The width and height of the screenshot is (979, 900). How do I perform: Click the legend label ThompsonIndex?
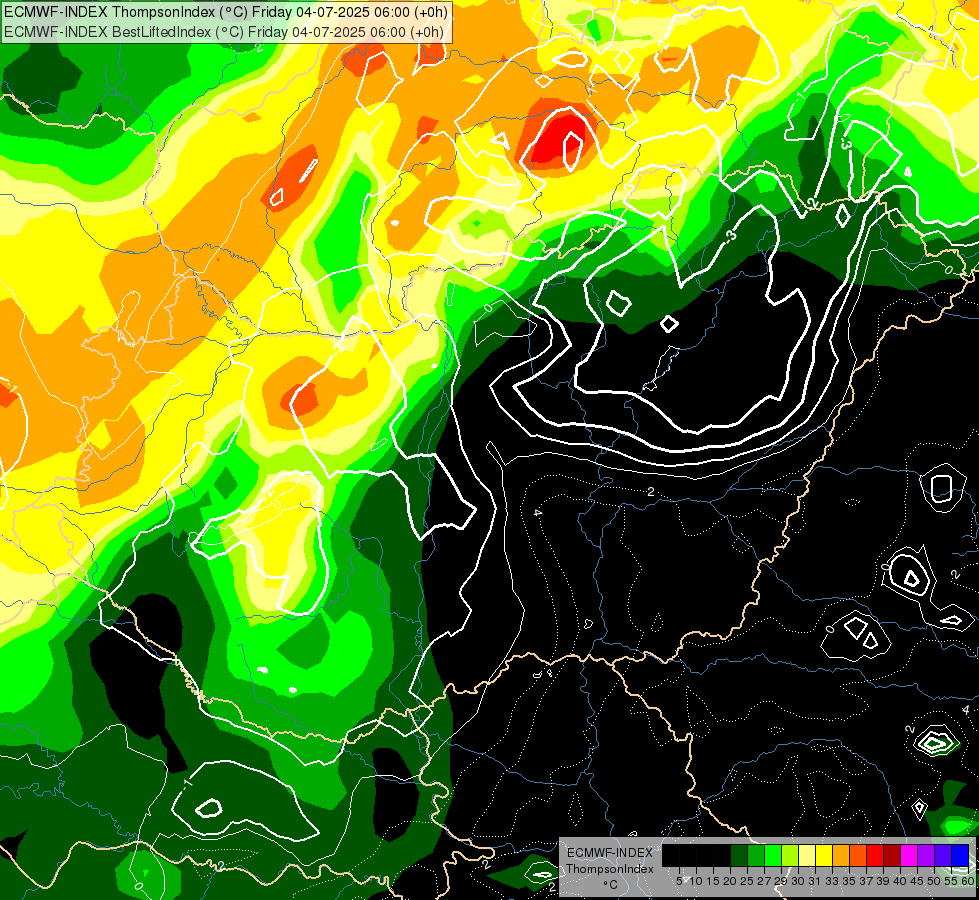point(610,869)
